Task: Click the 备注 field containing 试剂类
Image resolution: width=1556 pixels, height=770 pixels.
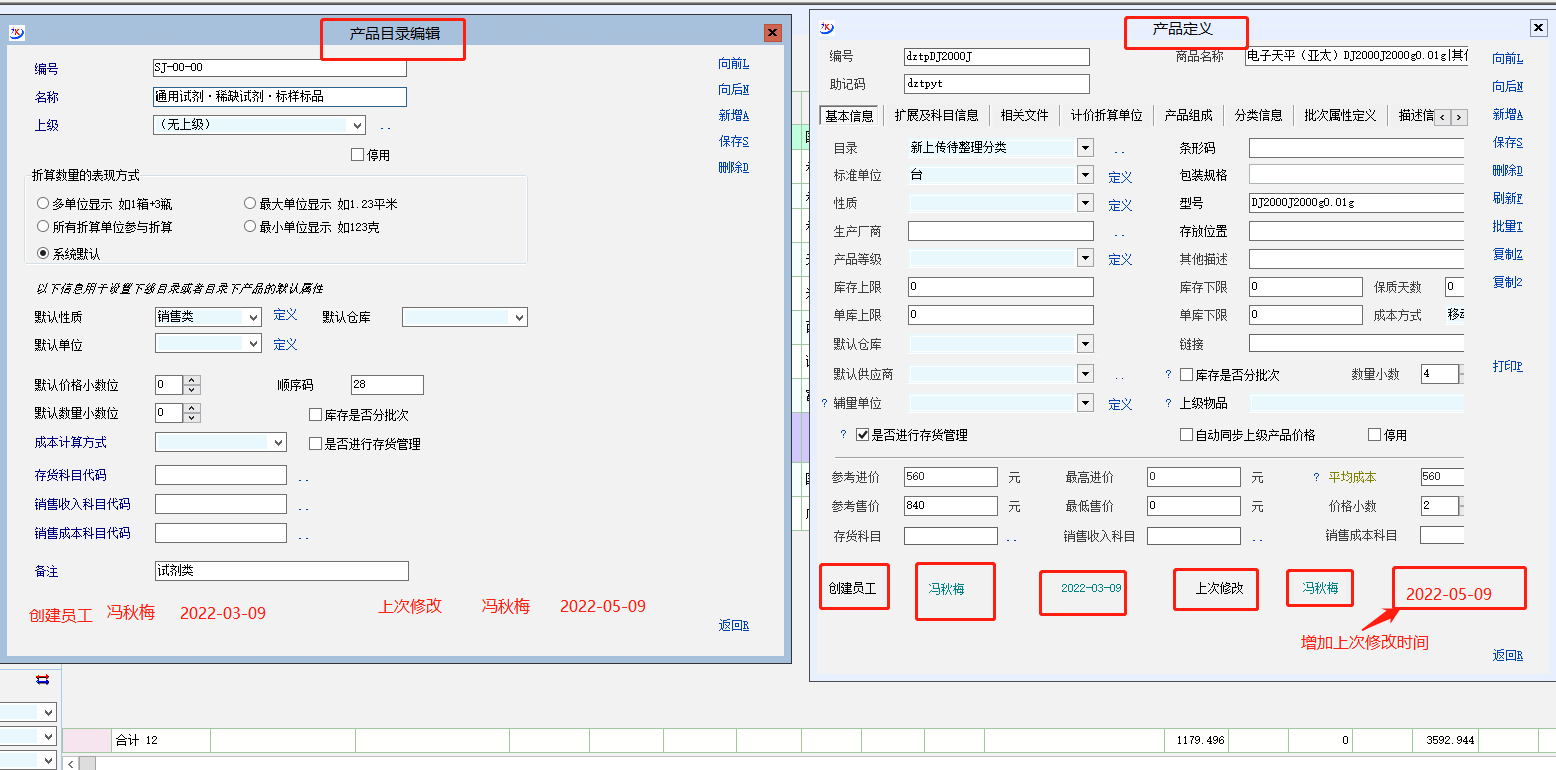Action: tap(281, 571)
